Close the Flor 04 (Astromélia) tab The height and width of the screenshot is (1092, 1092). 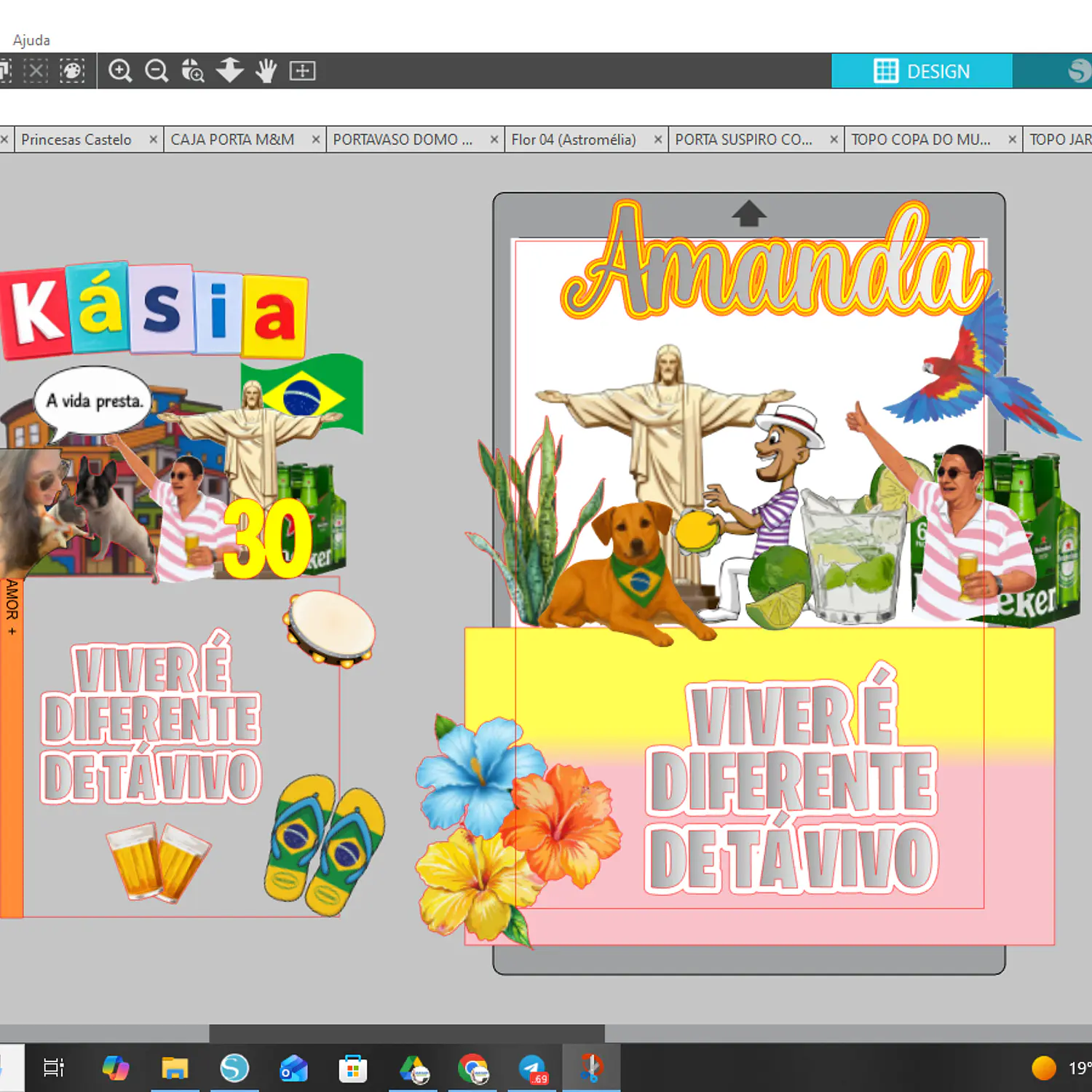[x=657, y=139]
